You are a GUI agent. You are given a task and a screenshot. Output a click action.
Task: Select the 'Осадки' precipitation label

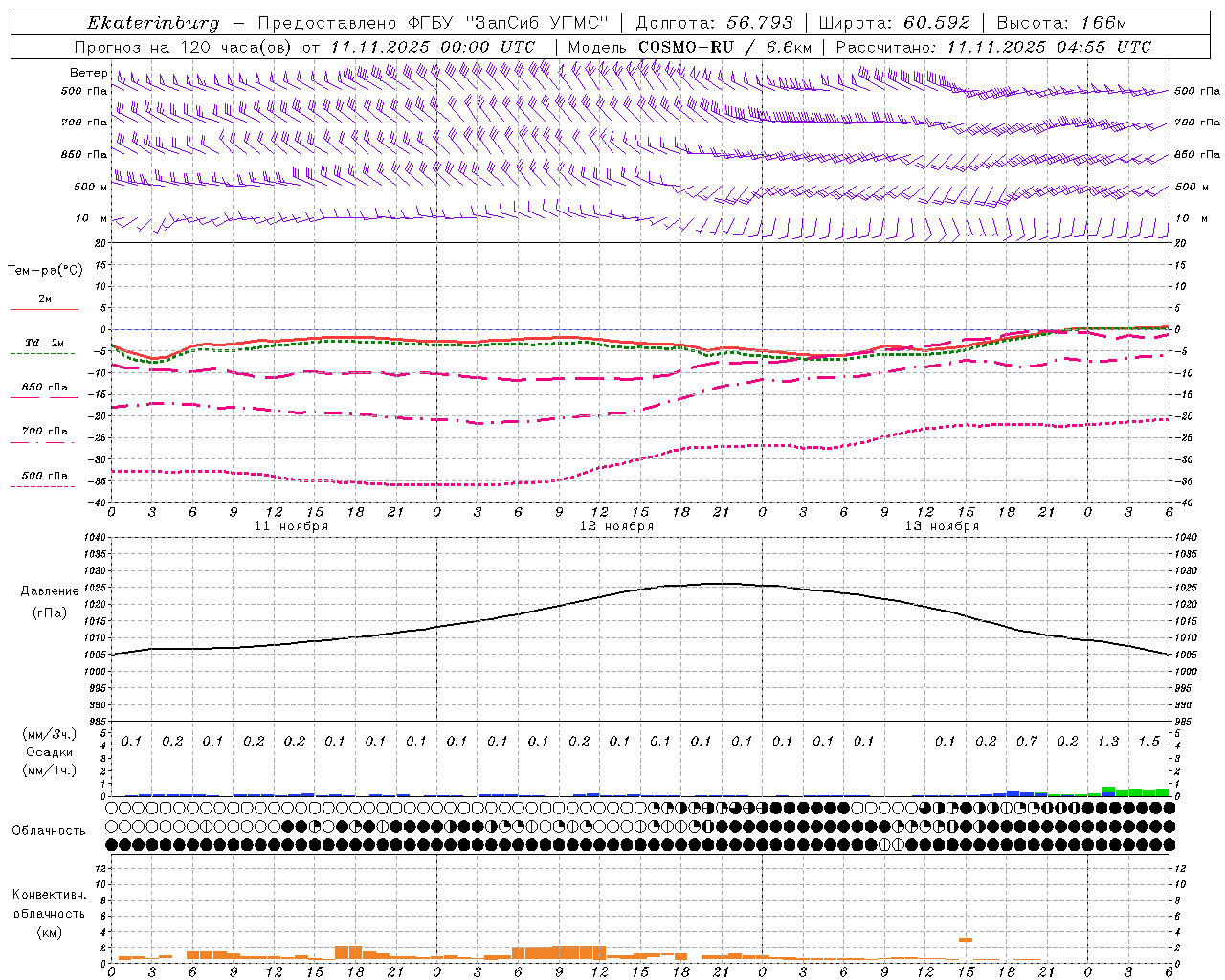(50, 752)
